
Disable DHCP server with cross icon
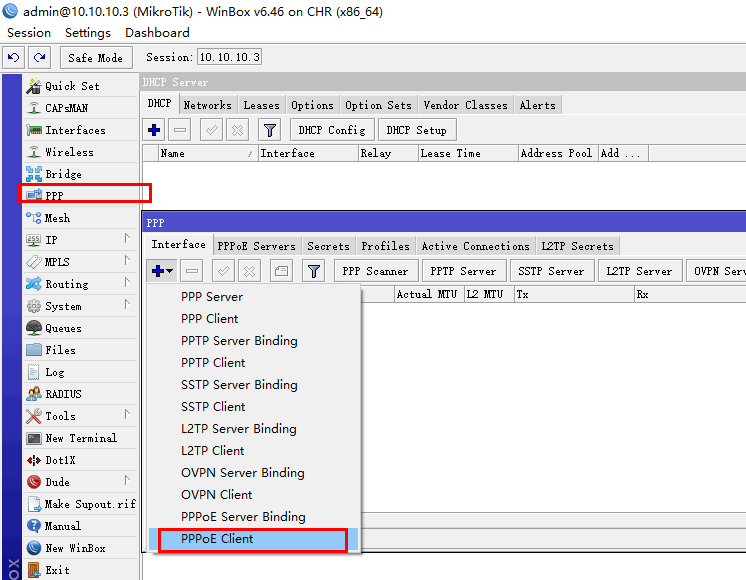point(237,130)
